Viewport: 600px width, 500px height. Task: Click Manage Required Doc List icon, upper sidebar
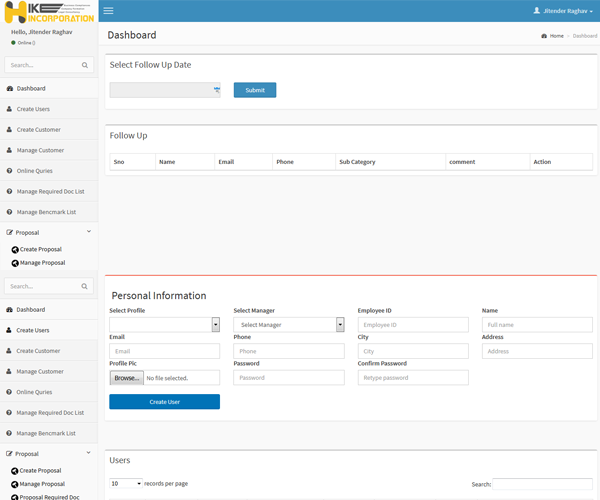point(9,191)
